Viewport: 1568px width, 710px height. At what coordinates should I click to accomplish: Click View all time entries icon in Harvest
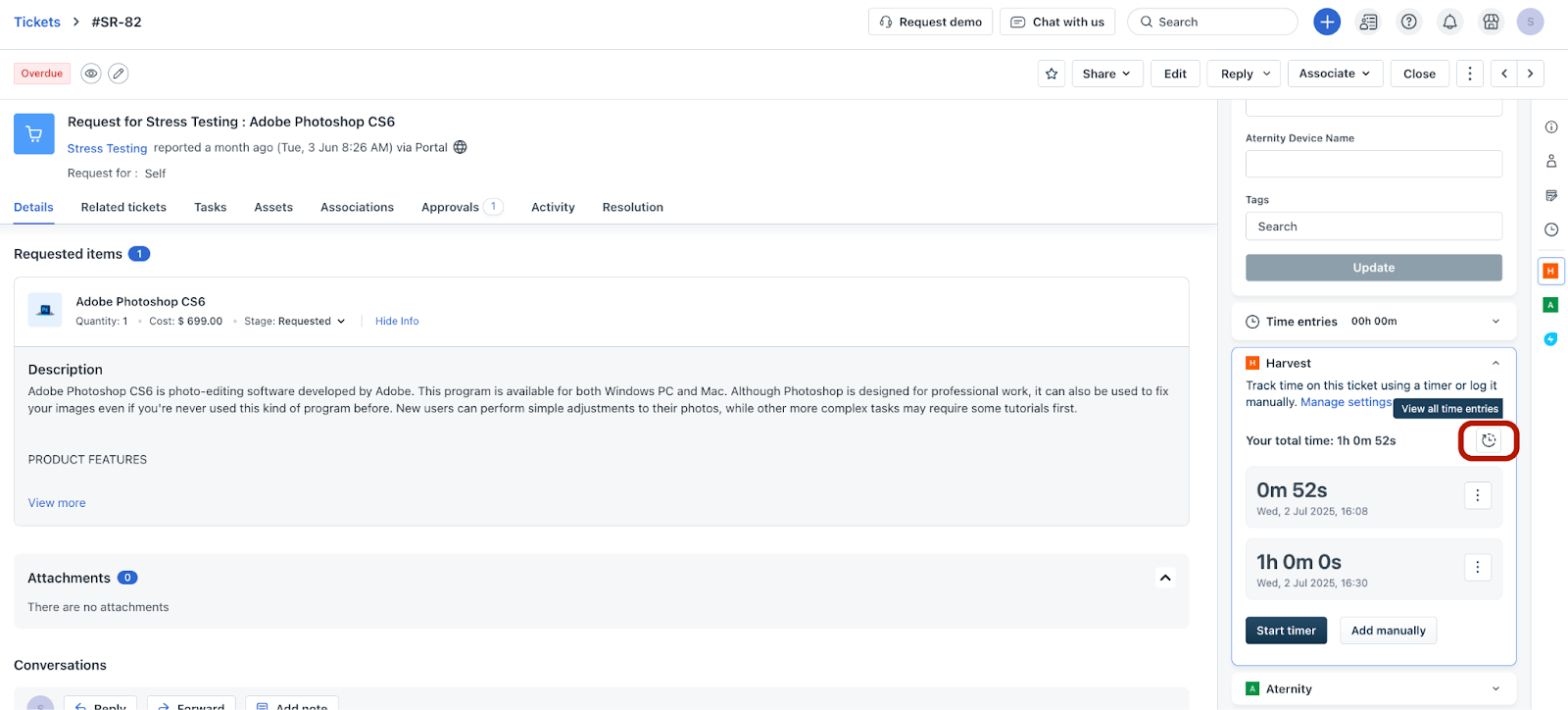(1489, 440)
